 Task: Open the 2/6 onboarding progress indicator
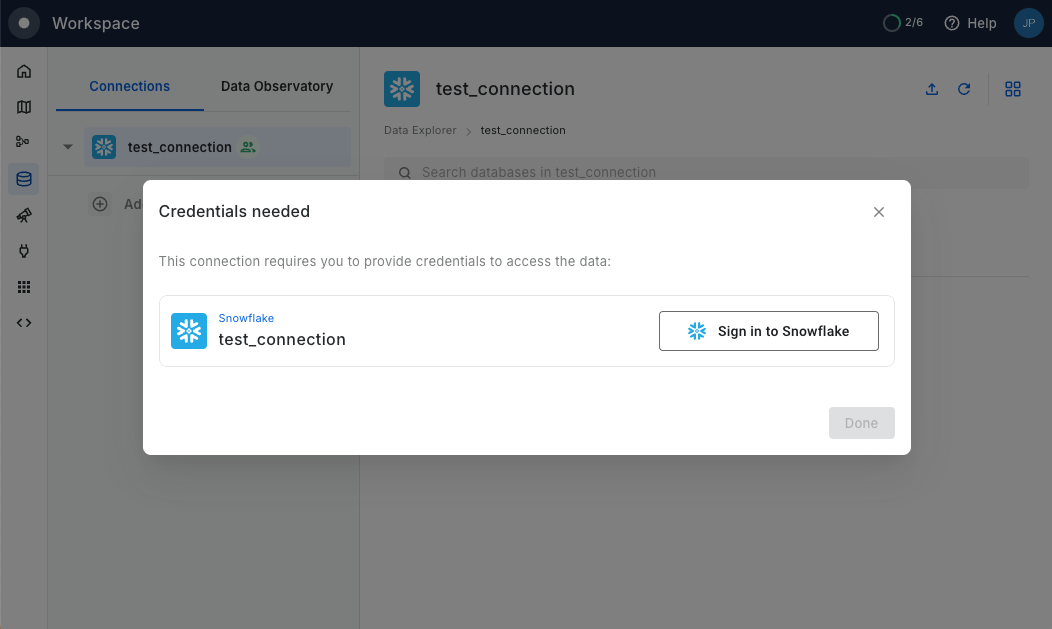click(903, 23)
